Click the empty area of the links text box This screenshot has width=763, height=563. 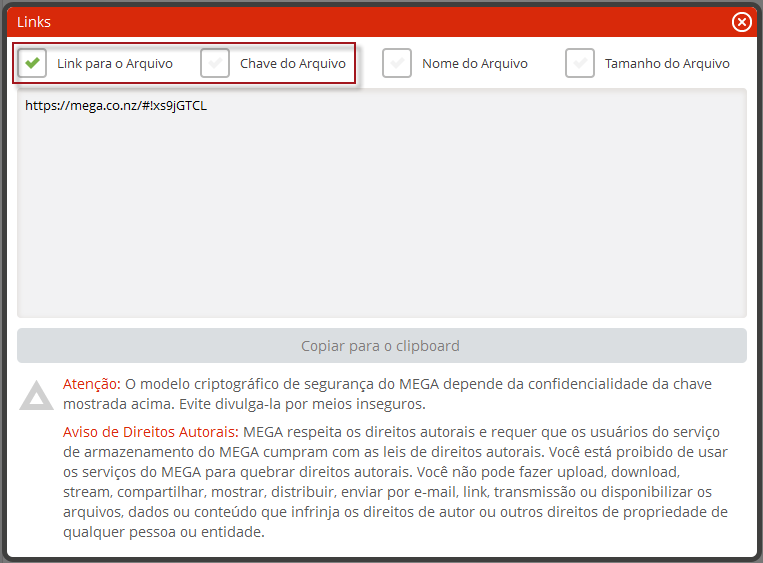point(381,220)
